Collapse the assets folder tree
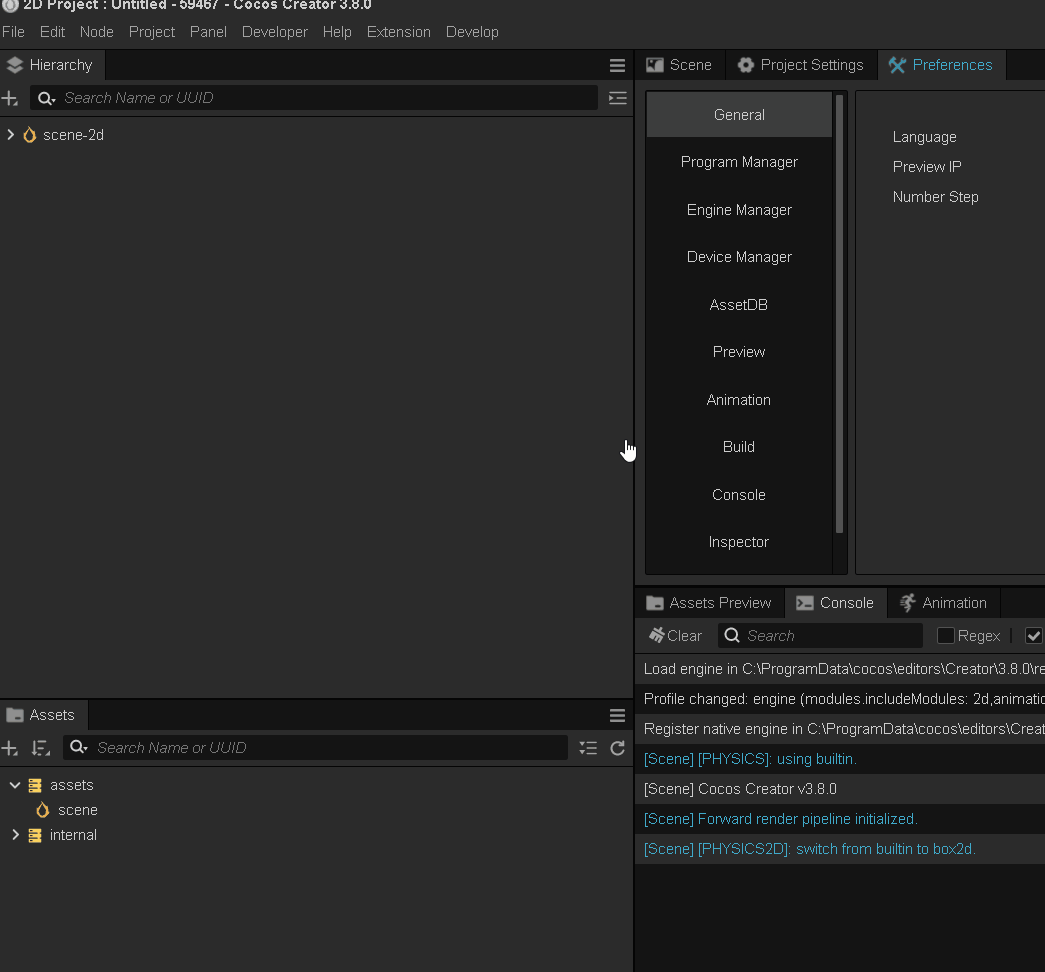The width and height of the screenshot is (1045, 972). 15,786
